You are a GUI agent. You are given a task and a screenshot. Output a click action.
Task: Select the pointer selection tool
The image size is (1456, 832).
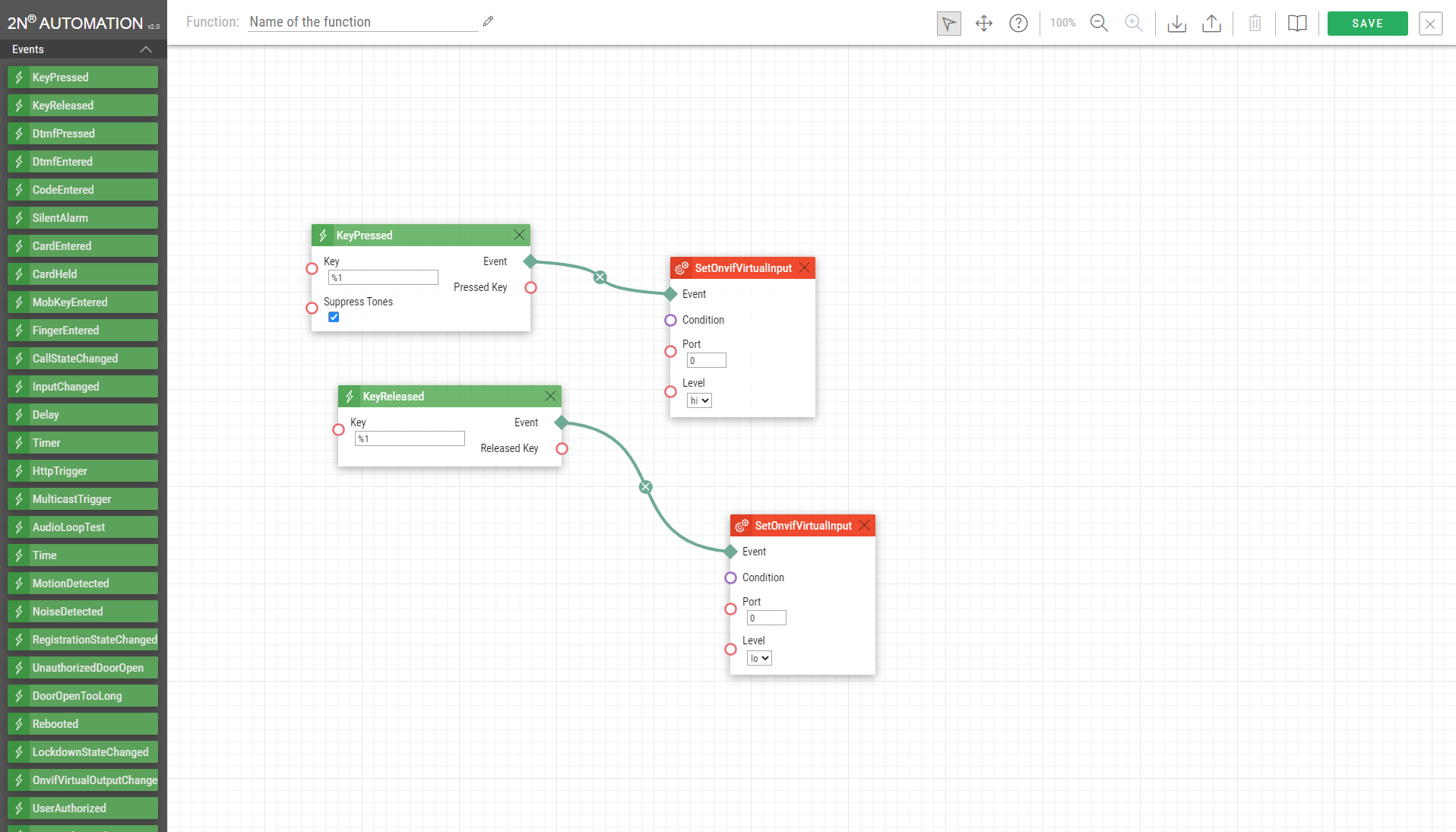click(948, 24)
